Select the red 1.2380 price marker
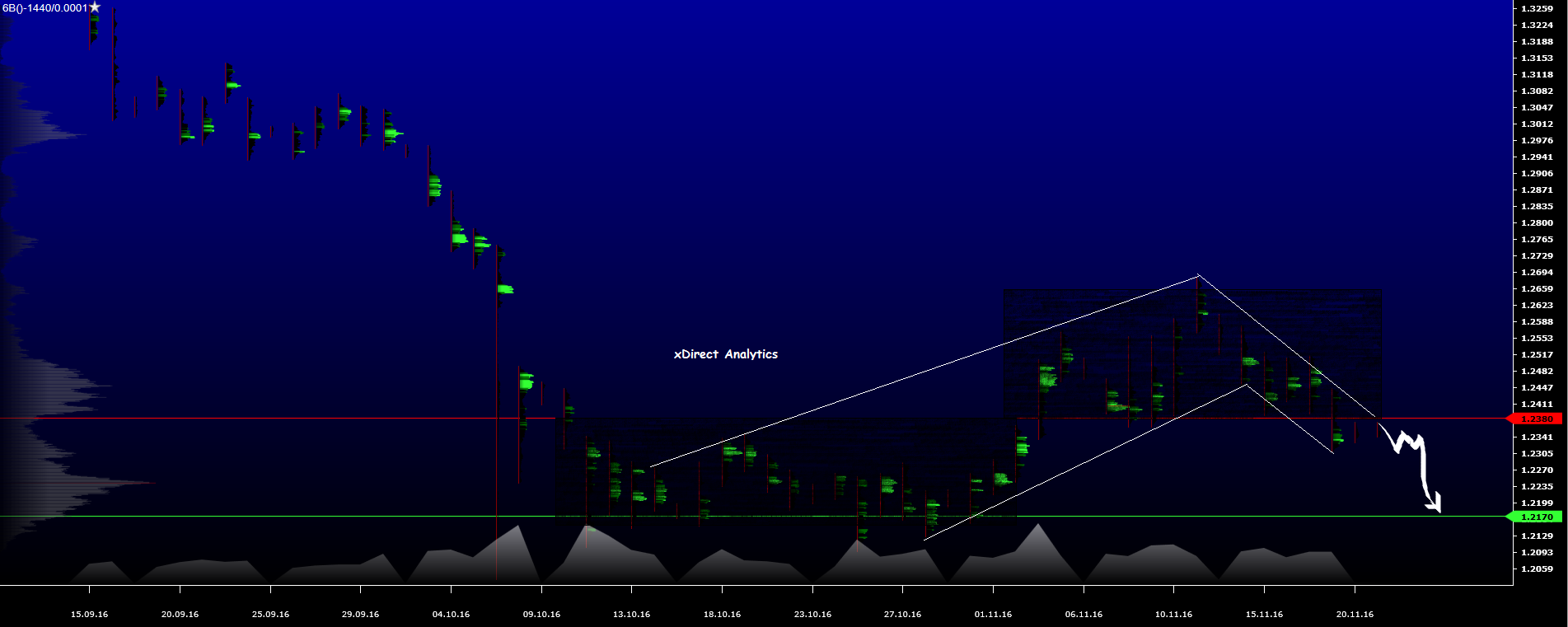 click(1536, 419)
